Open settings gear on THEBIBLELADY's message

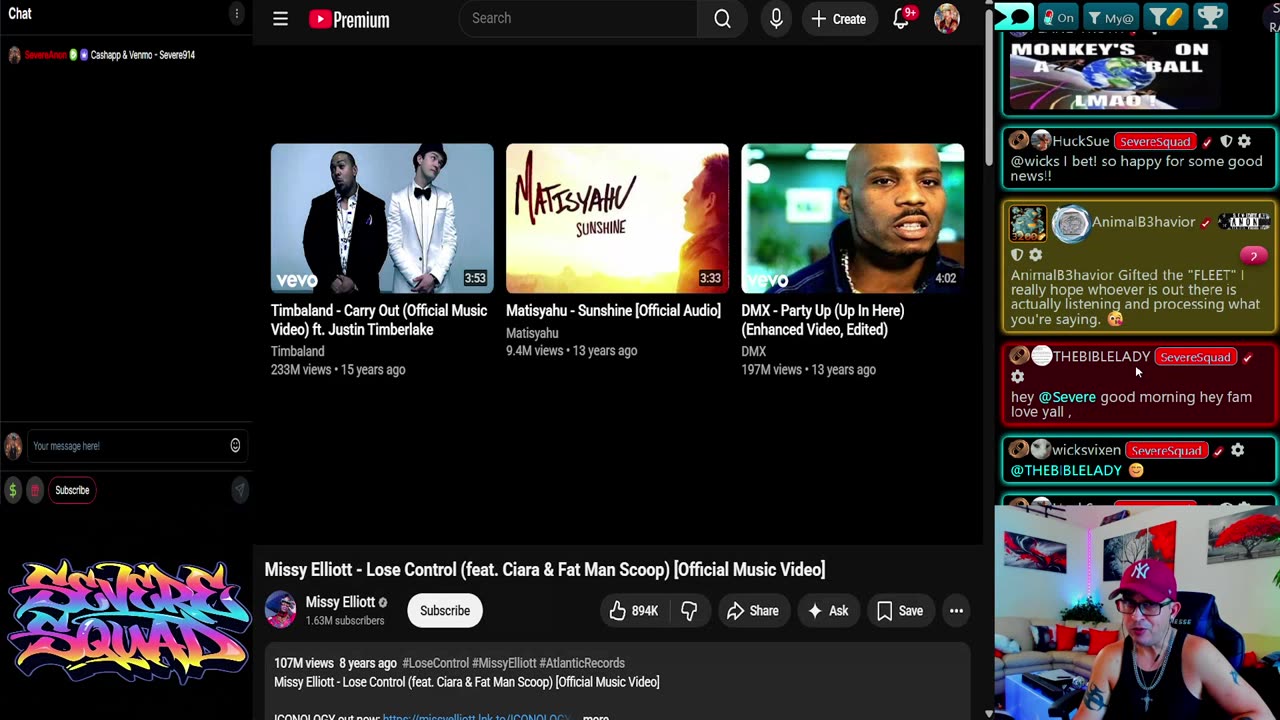pyautogui.click(x=1018, y=377)
